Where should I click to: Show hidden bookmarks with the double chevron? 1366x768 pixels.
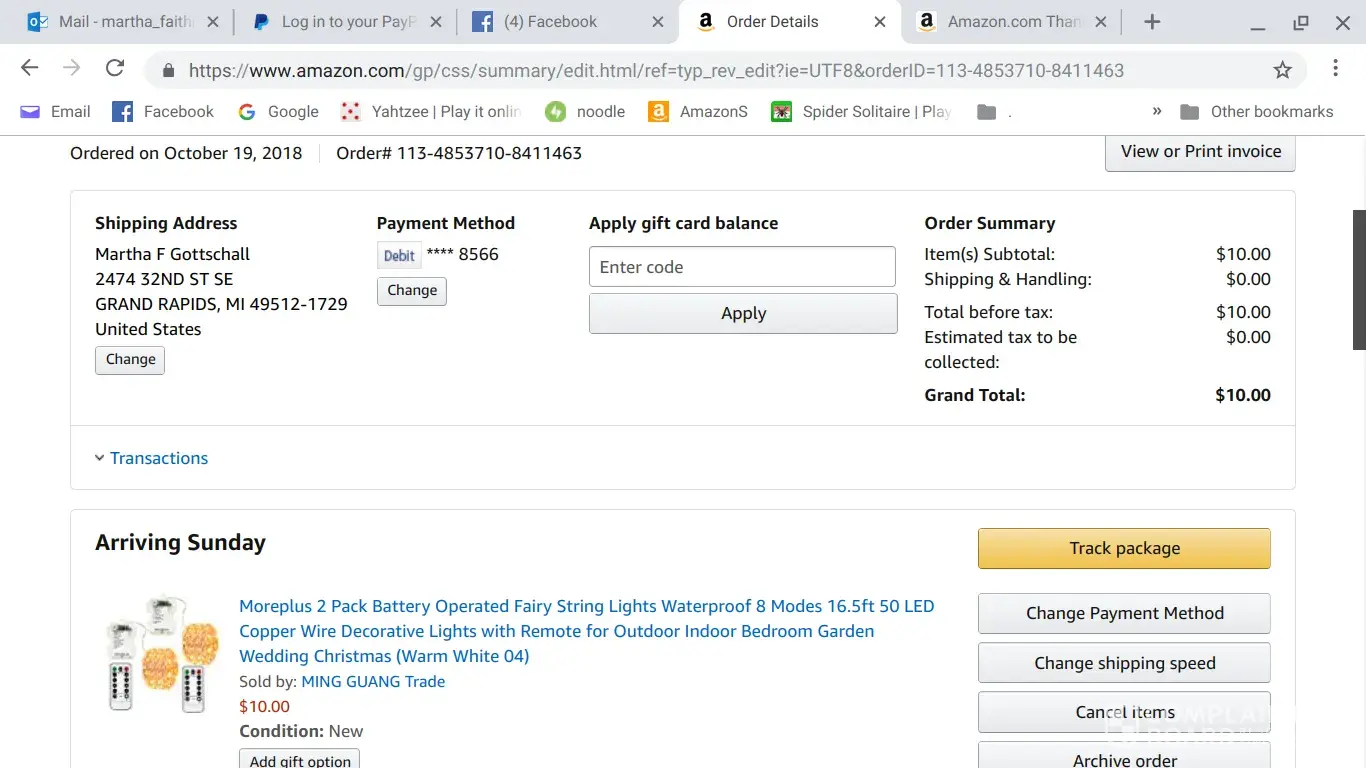(1157, 111)
